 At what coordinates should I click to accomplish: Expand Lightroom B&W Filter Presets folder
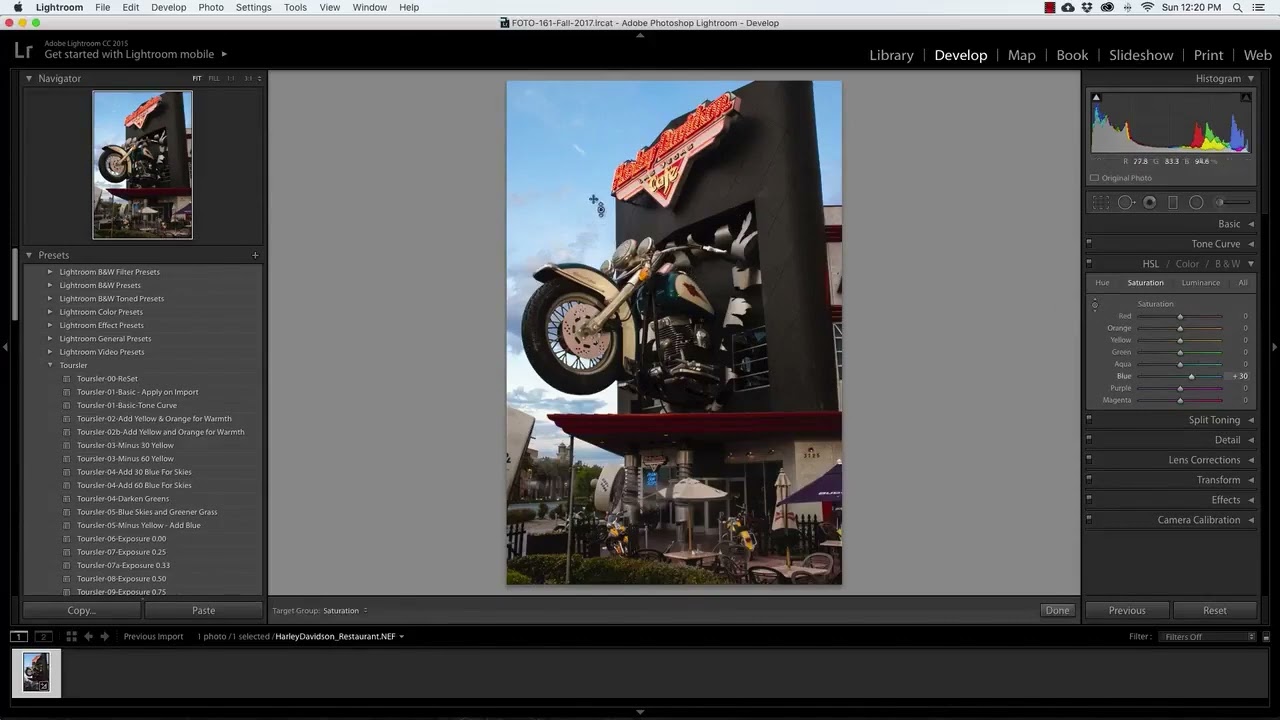50,272
